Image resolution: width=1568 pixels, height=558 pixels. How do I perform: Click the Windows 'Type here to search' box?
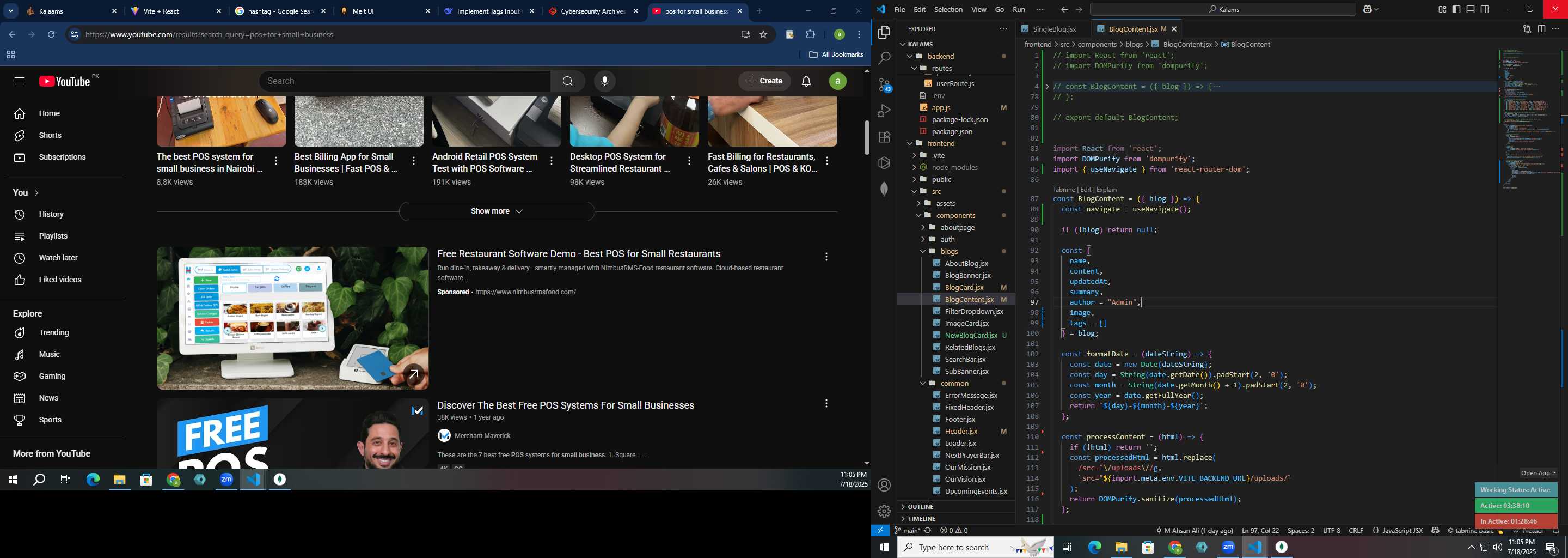tap(975, 548)
